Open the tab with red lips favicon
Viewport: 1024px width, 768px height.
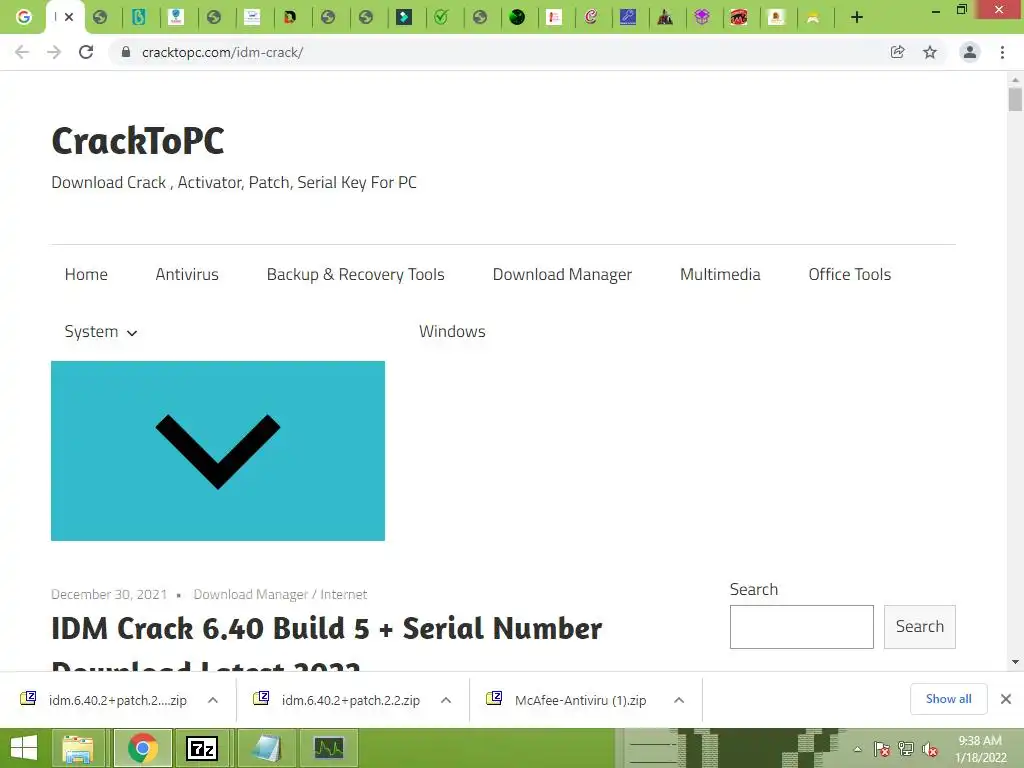coord(739,17)
